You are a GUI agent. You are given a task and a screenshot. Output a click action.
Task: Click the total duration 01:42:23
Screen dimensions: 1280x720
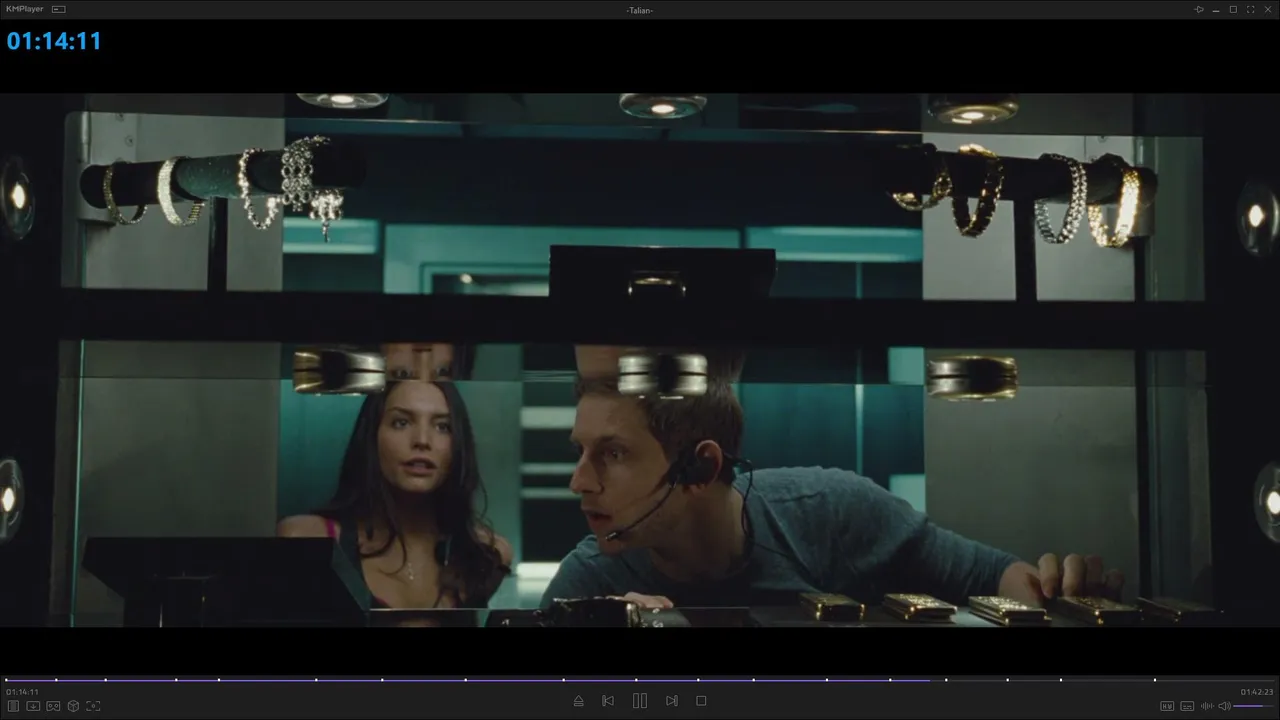[1257, 692]
